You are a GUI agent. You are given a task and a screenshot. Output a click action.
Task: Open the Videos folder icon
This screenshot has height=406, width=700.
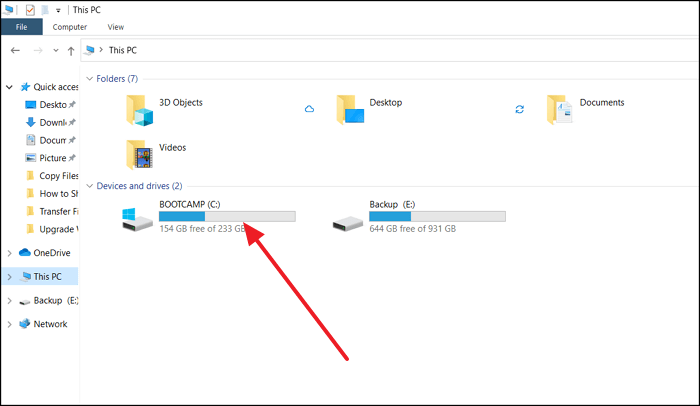pos(141,153)
